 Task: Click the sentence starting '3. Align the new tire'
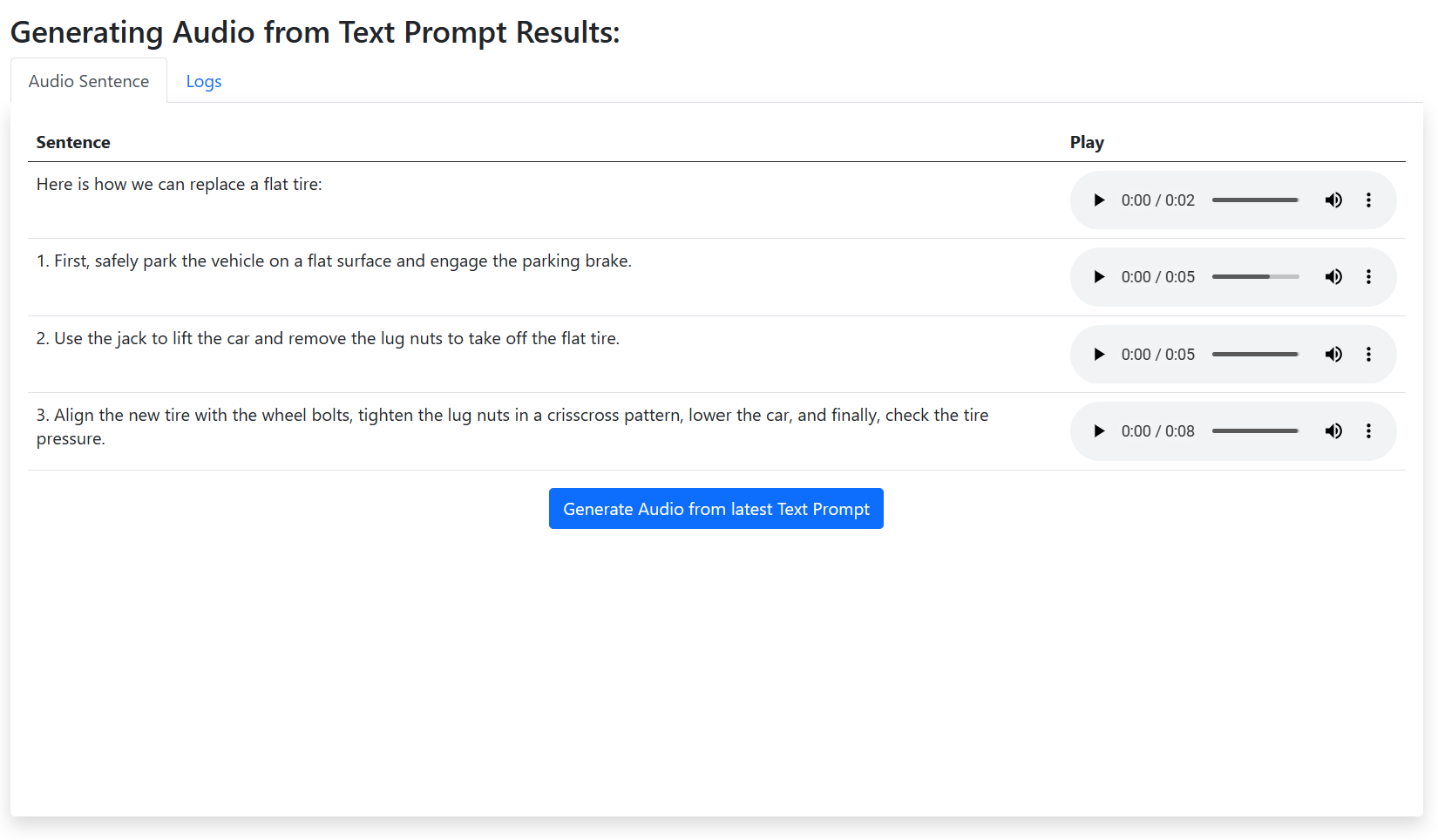[512, 427]
